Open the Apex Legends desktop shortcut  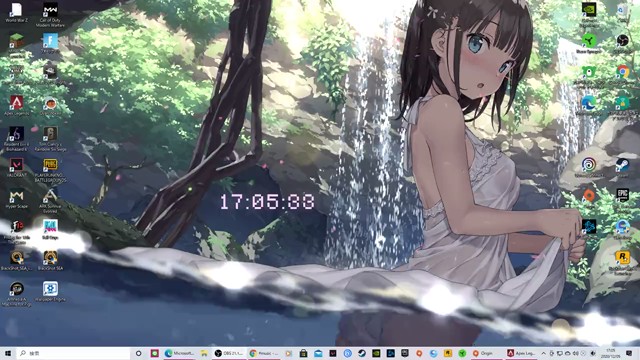coord(17,105)
